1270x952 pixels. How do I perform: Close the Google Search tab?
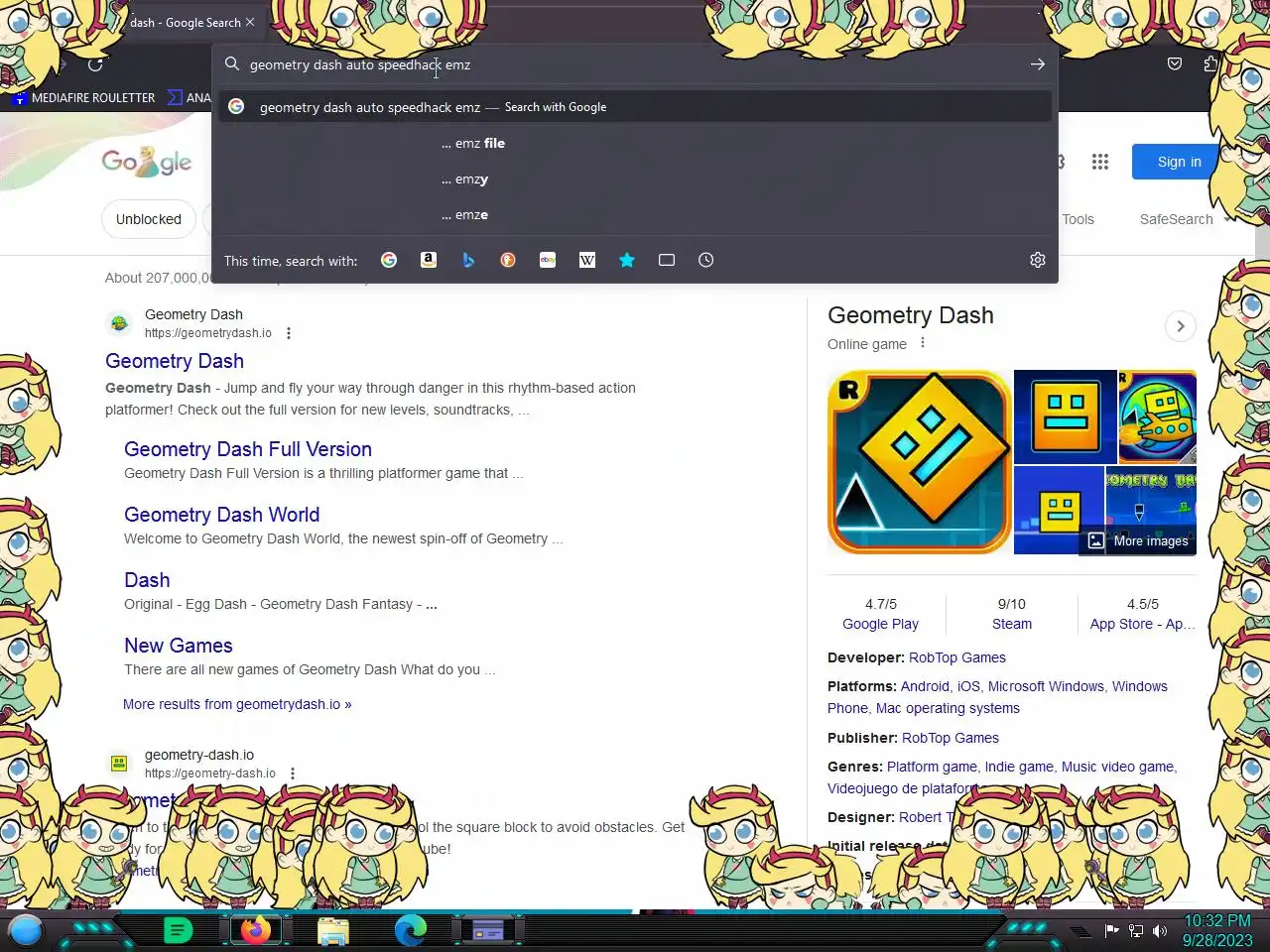250,22
